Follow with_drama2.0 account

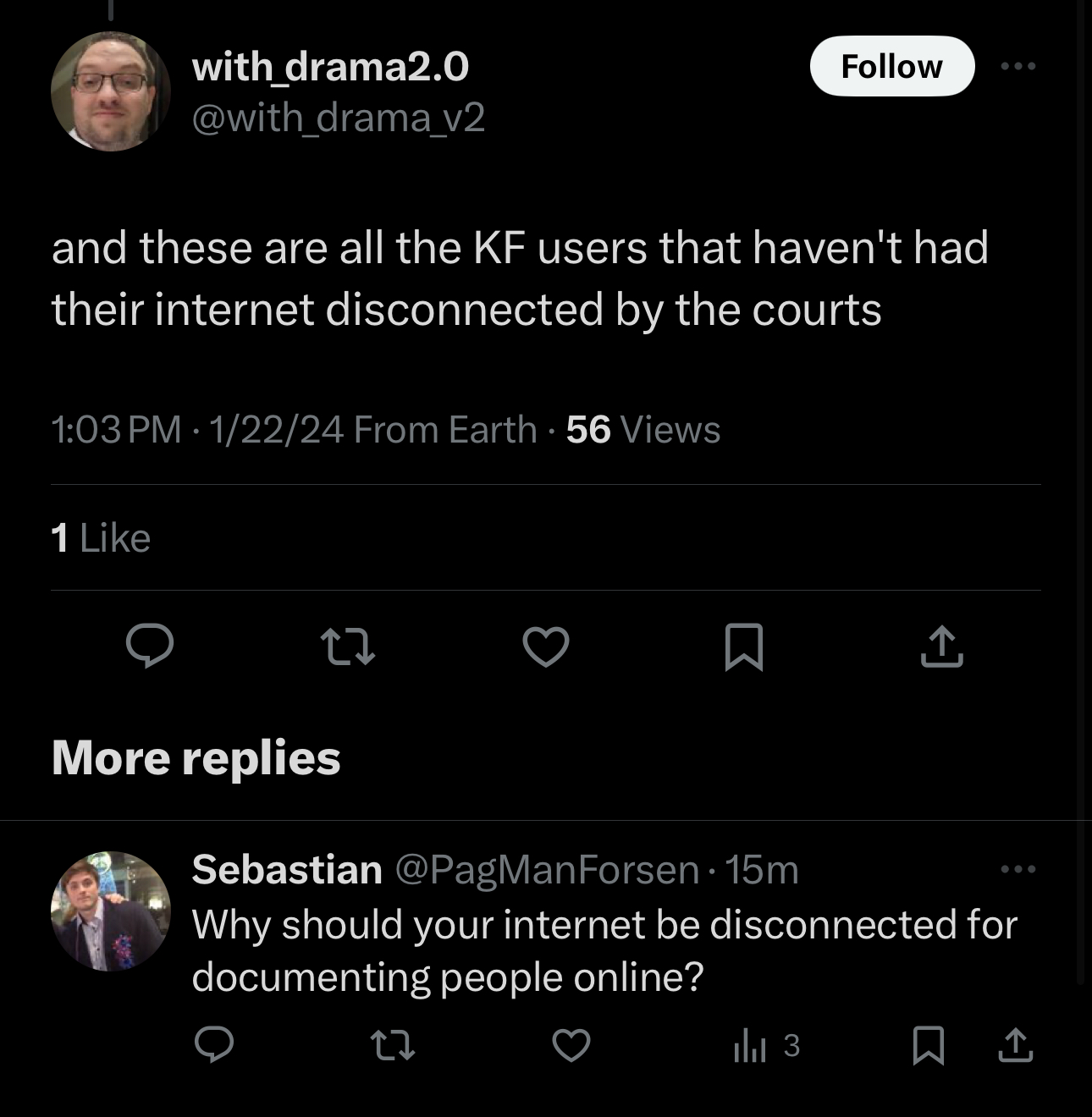pyautogui.click(x=892, y=66)
